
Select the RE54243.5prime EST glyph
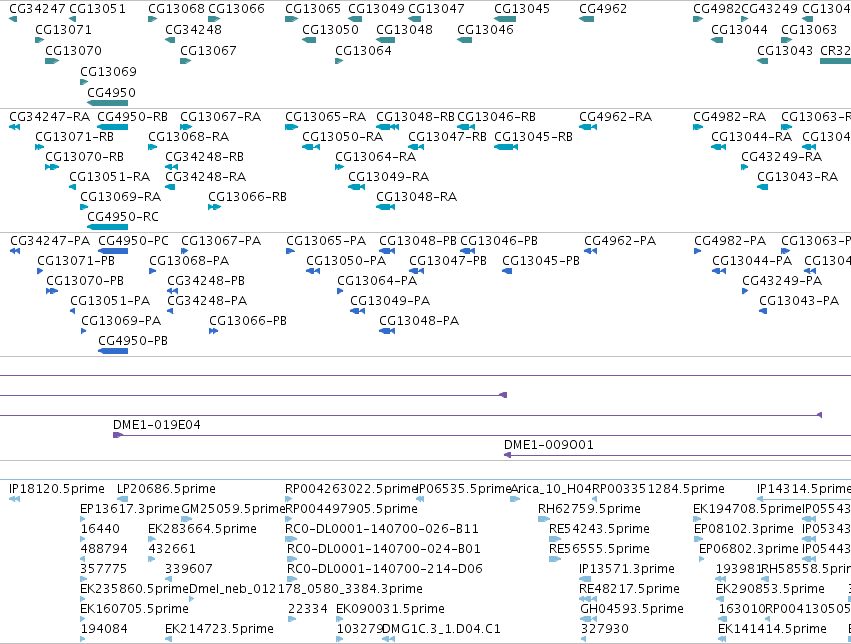[555, 539]
